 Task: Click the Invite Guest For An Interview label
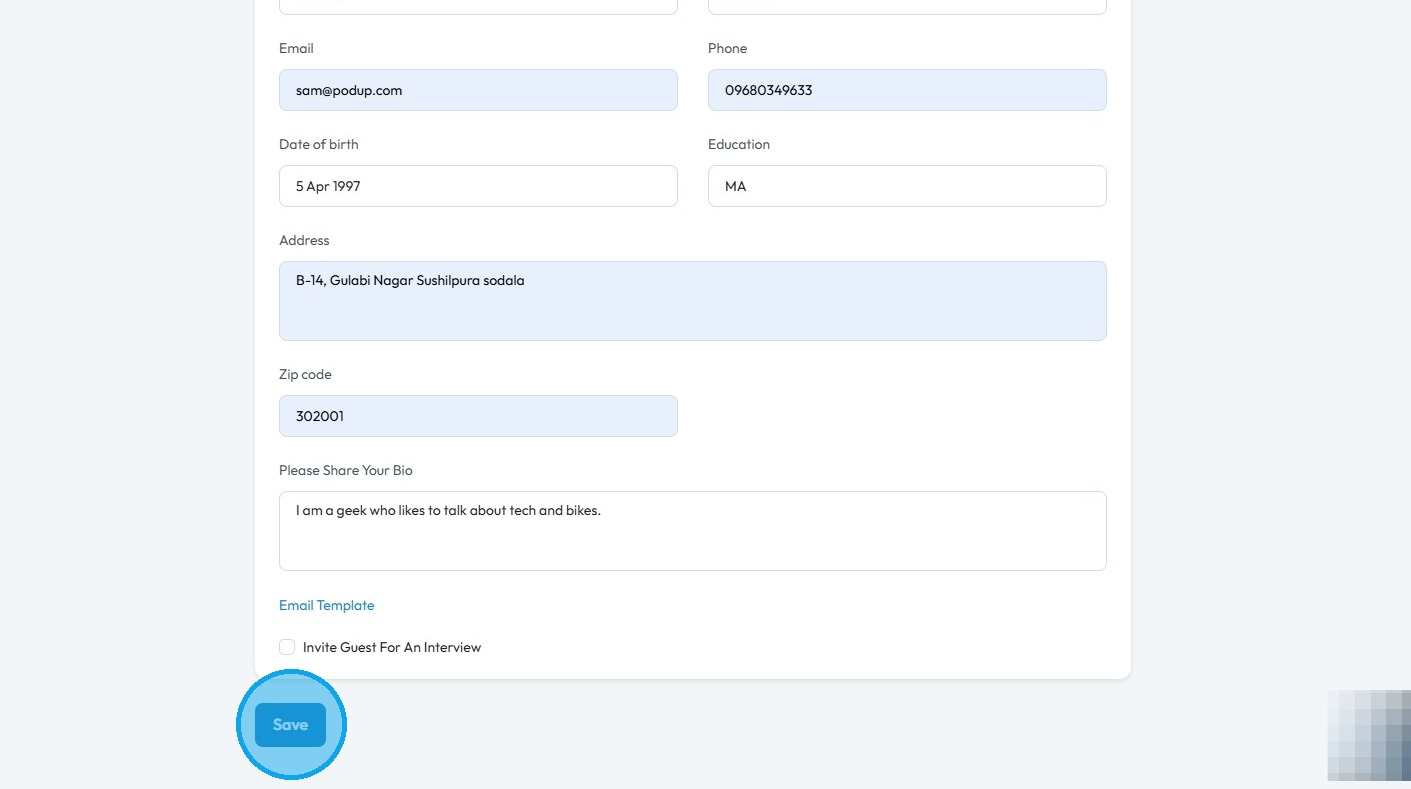tap(392, 647)
